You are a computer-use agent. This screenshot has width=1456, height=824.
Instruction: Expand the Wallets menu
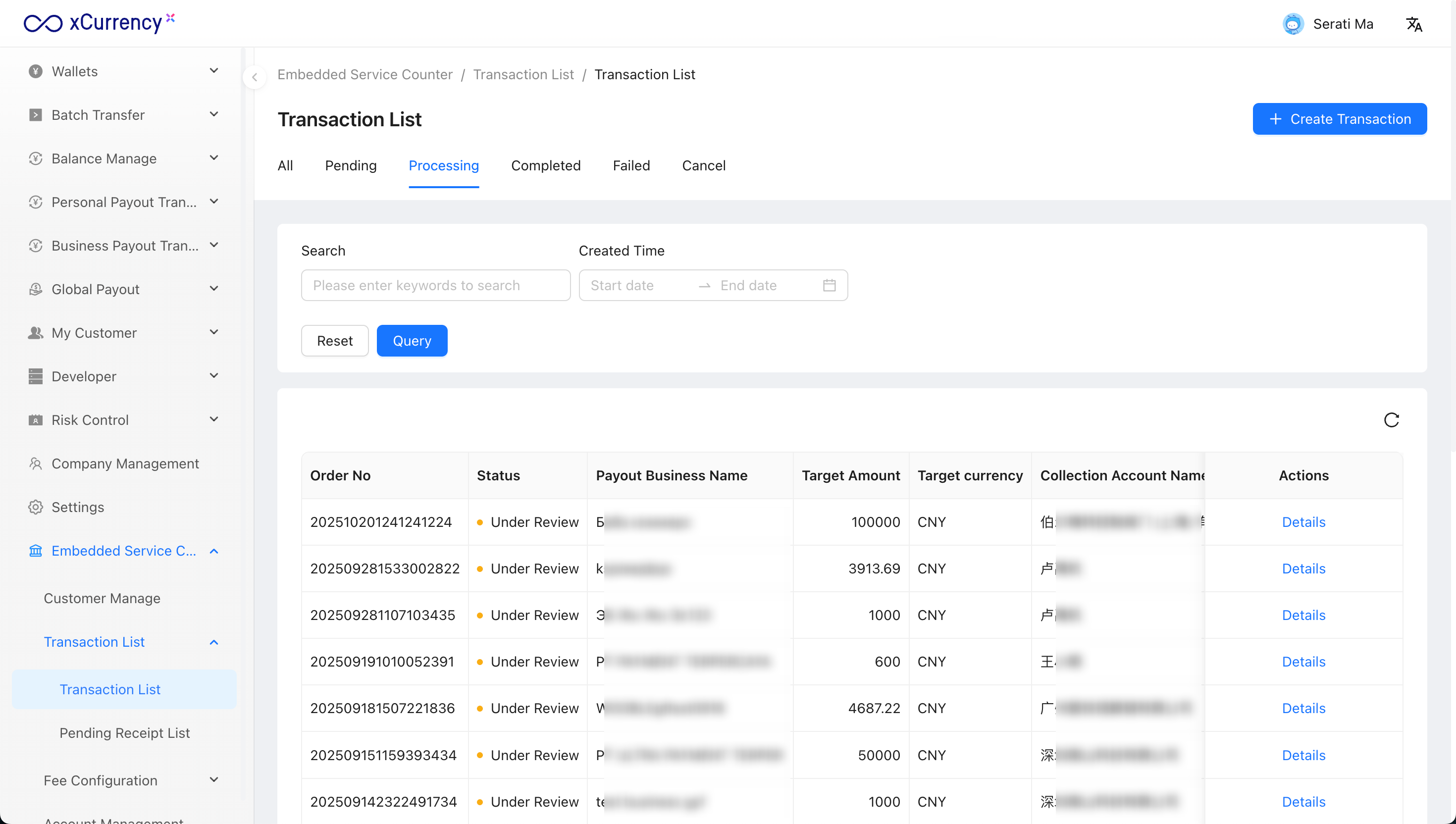[213, 71]
